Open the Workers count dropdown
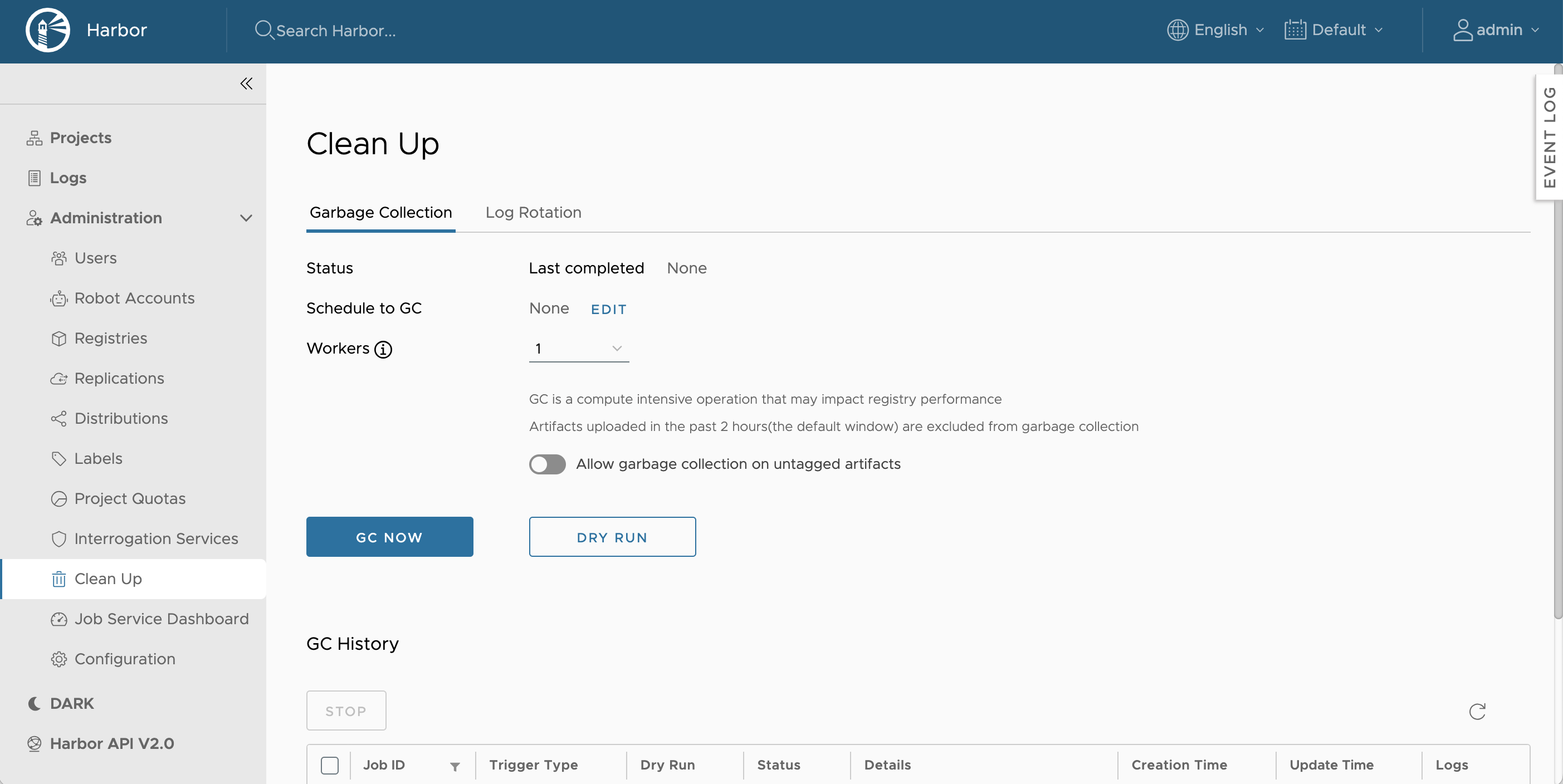 [x=579, y=348]
